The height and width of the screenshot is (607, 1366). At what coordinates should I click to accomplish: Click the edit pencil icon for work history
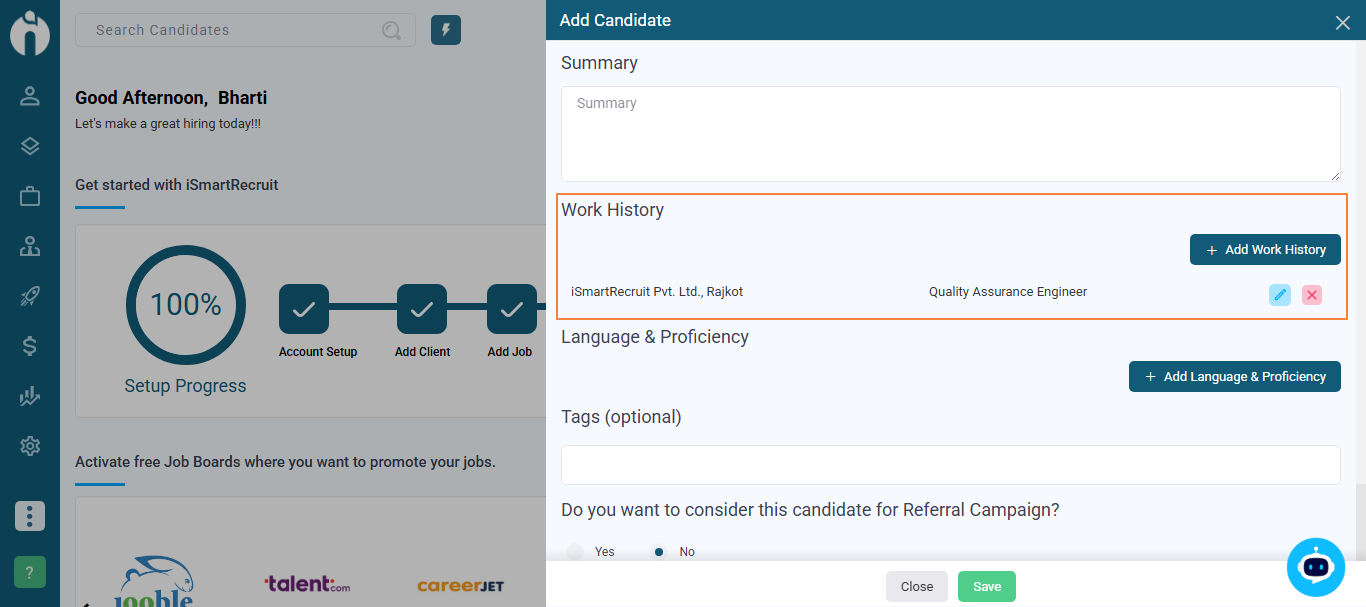1279,294
